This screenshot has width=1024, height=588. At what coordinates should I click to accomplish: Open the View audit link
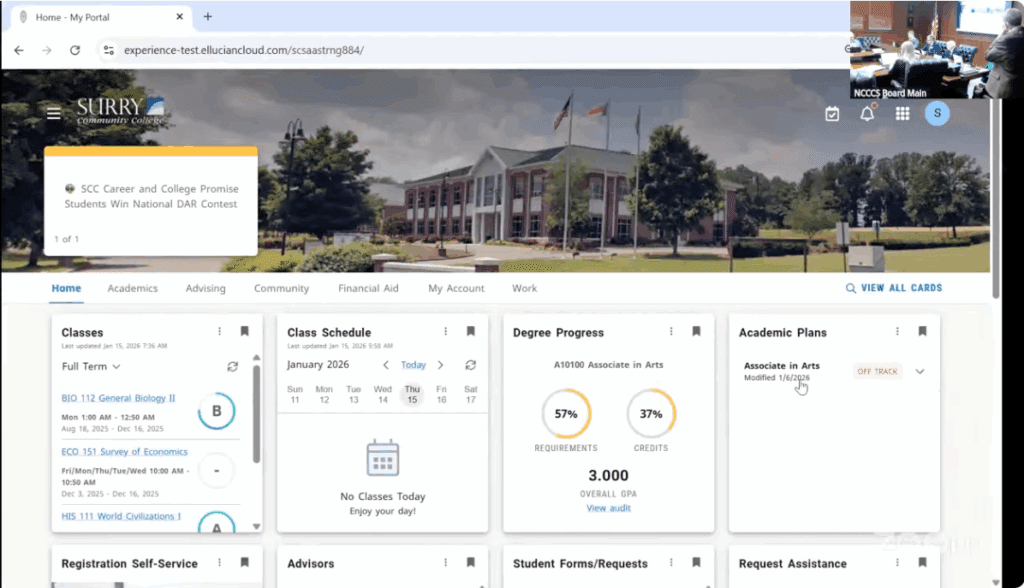click(608, 508)
